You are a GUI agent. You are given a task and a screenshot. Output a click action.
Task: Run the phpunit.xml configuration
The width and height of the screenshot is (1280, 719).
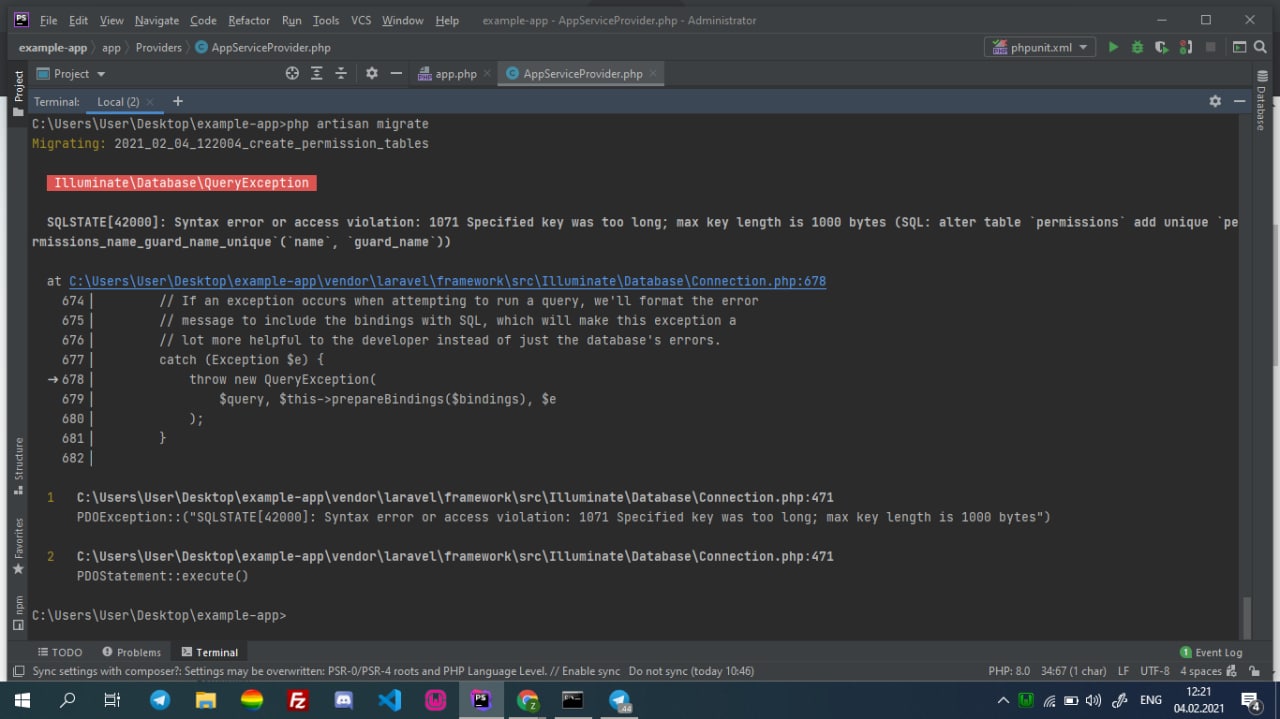pos(1113,47)
